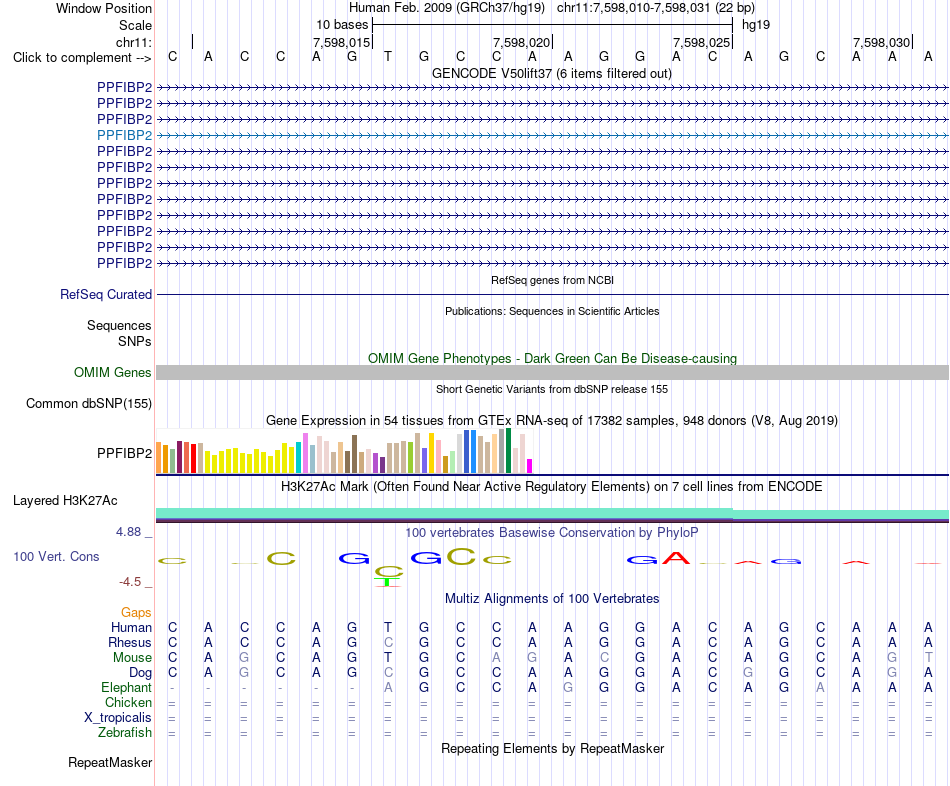
Task: Open 'Short Genetic Variants from dbSNP' title
Action: click(552, 389)
